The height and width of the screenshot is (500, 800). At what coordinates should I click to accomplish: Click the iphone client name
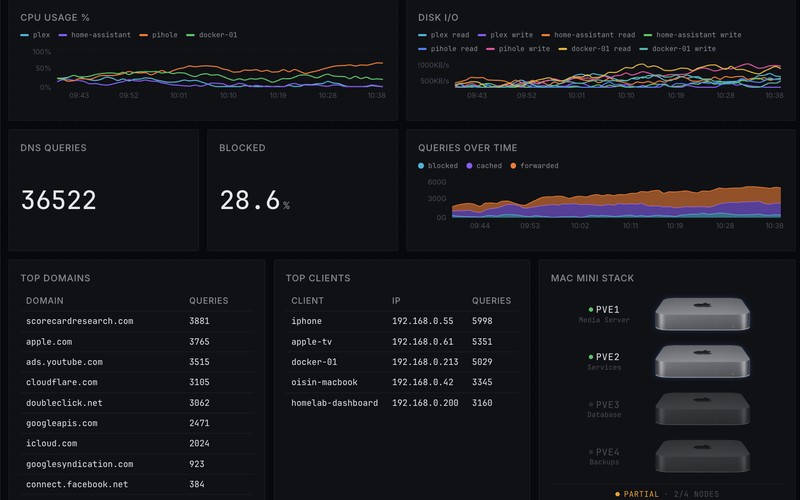[x=307, y=321]
